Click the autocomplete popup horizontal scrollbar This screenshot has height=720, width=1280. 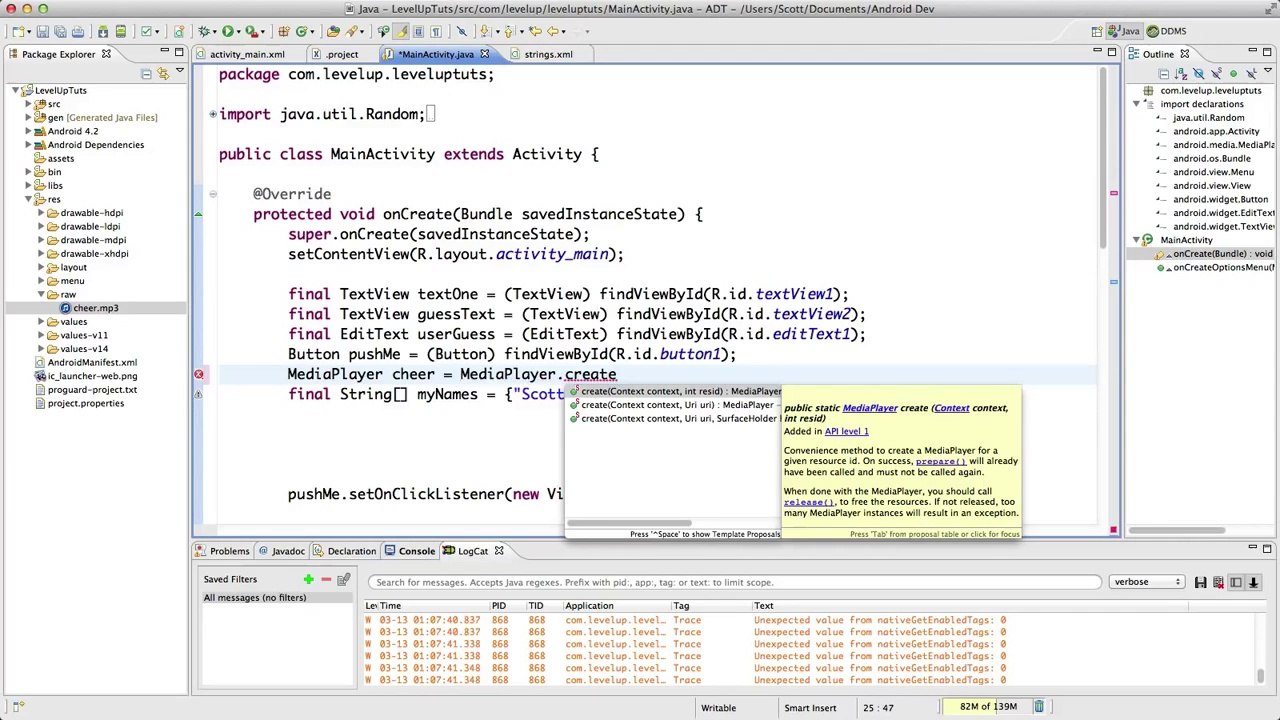(x=628, y=523)
